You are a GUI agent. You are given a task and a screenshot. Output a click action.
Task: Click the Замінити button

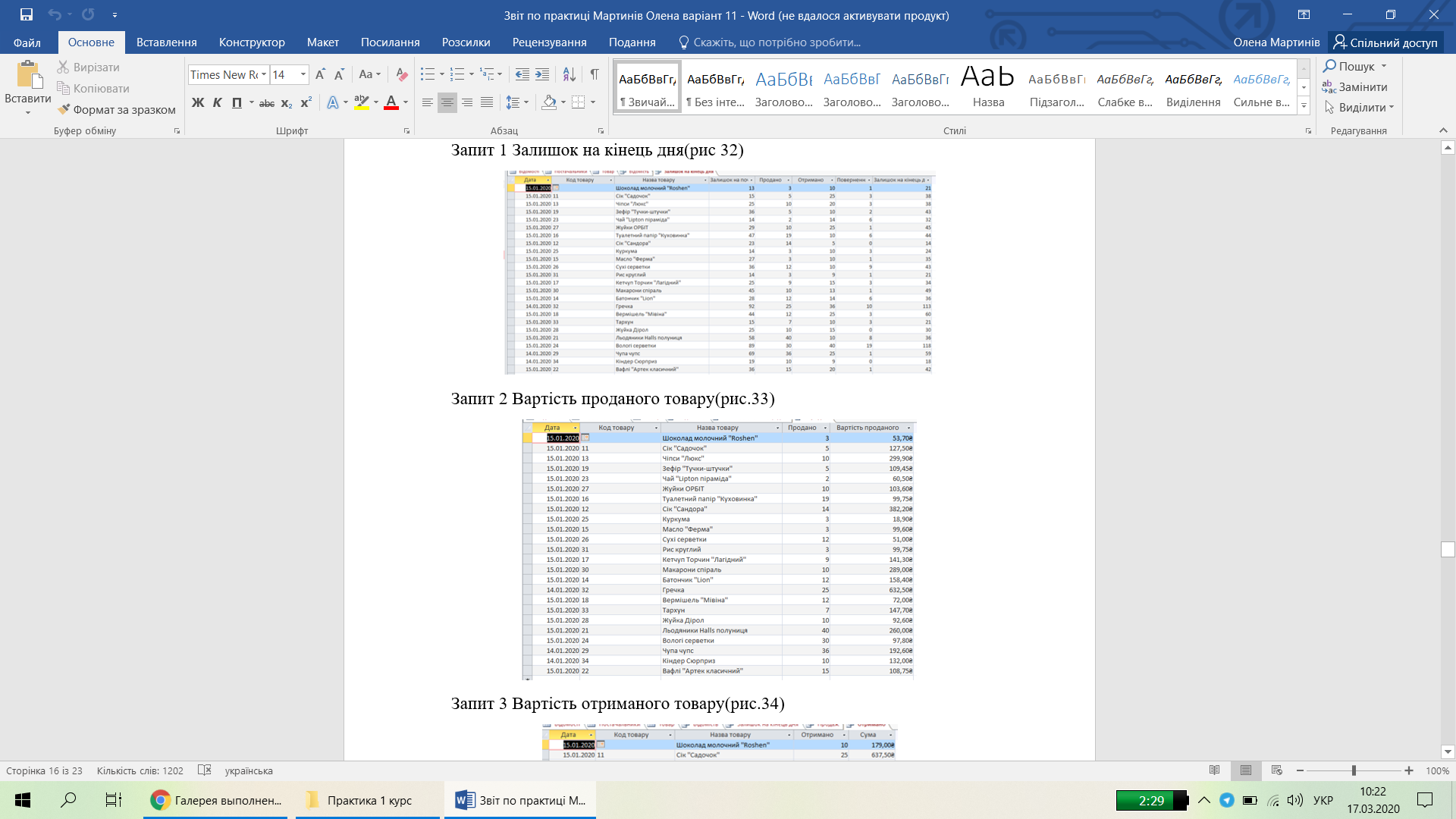[x=1354, y=87]
